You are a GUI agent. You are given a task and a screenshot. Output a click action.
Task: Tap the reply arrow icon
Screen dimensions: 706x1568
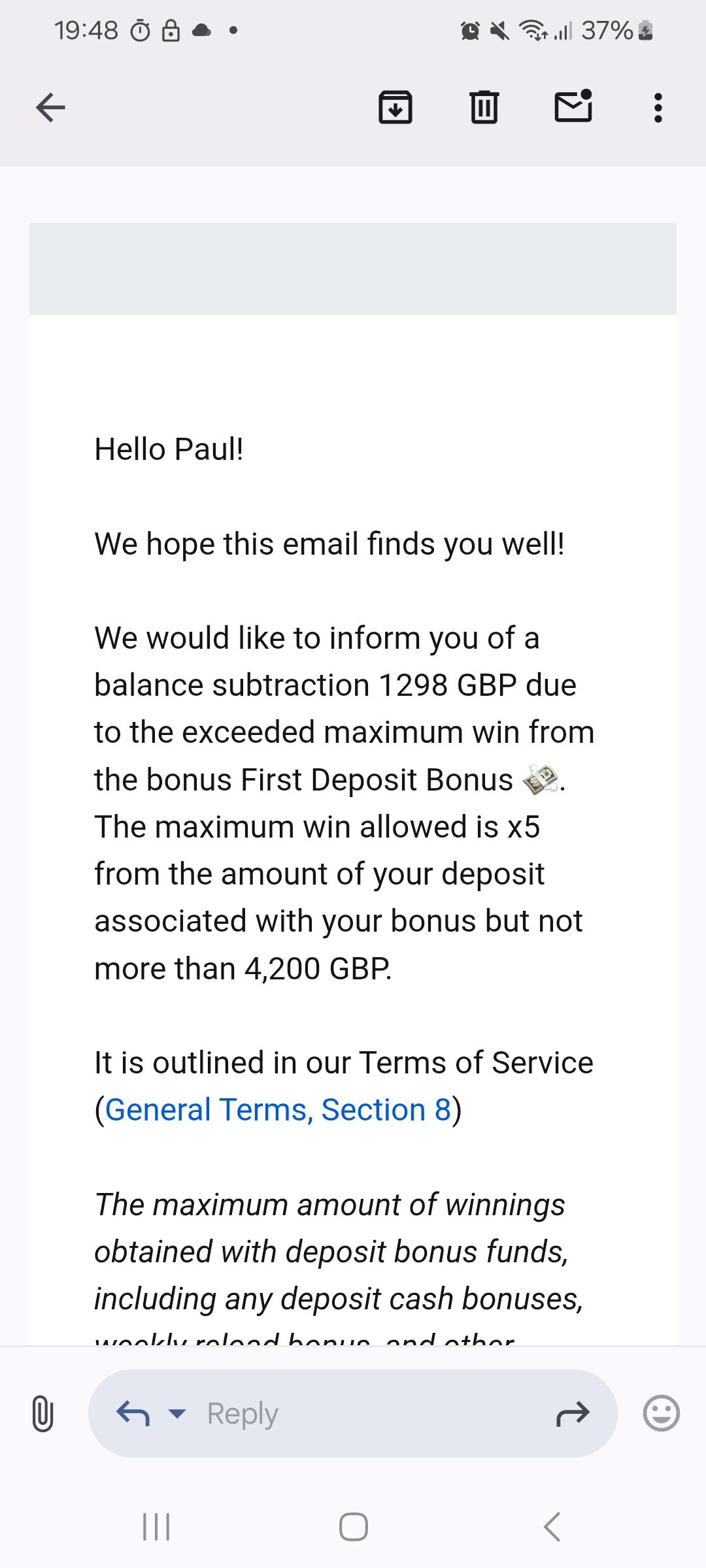tap(133, 1413)
